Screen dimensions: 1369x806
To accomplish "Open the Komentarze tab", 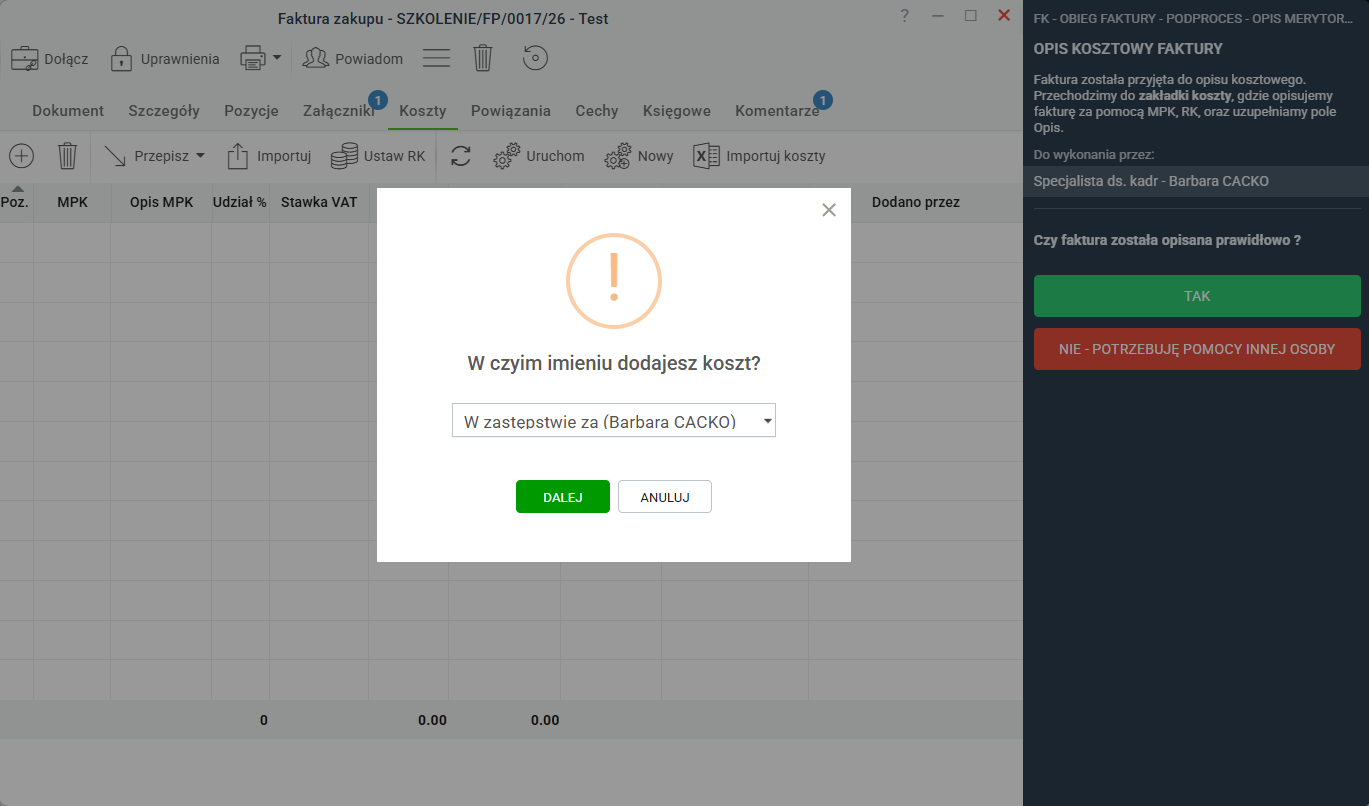I will pyautogui.click(x=777, y=111).
